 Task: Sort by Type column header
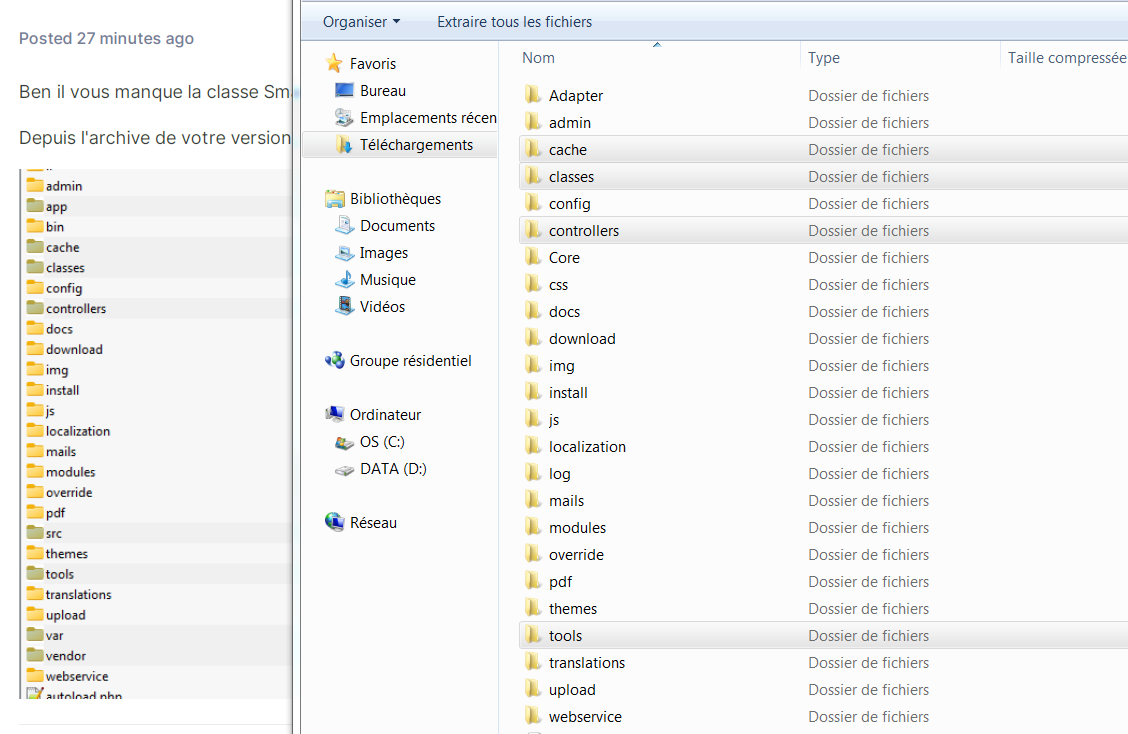(824, 58)
